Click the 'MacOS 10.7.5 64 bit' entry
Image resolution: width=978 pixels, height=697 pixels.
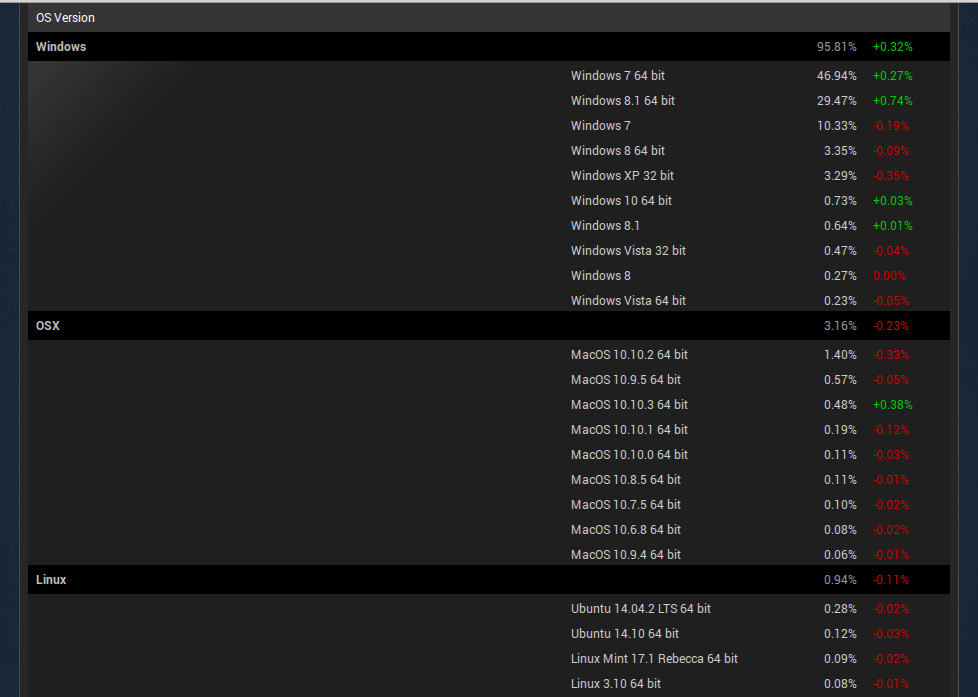(x=626, y=504)
